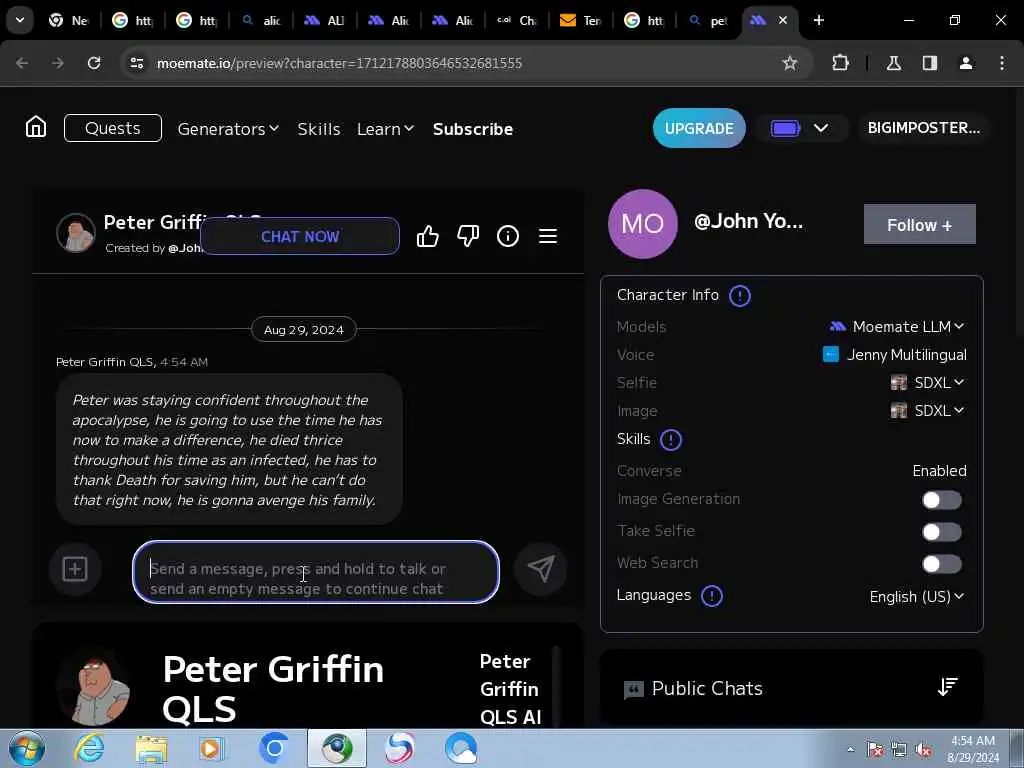
Task: Launch Internet Explorer from the taskbar
Action: point(88,748)
